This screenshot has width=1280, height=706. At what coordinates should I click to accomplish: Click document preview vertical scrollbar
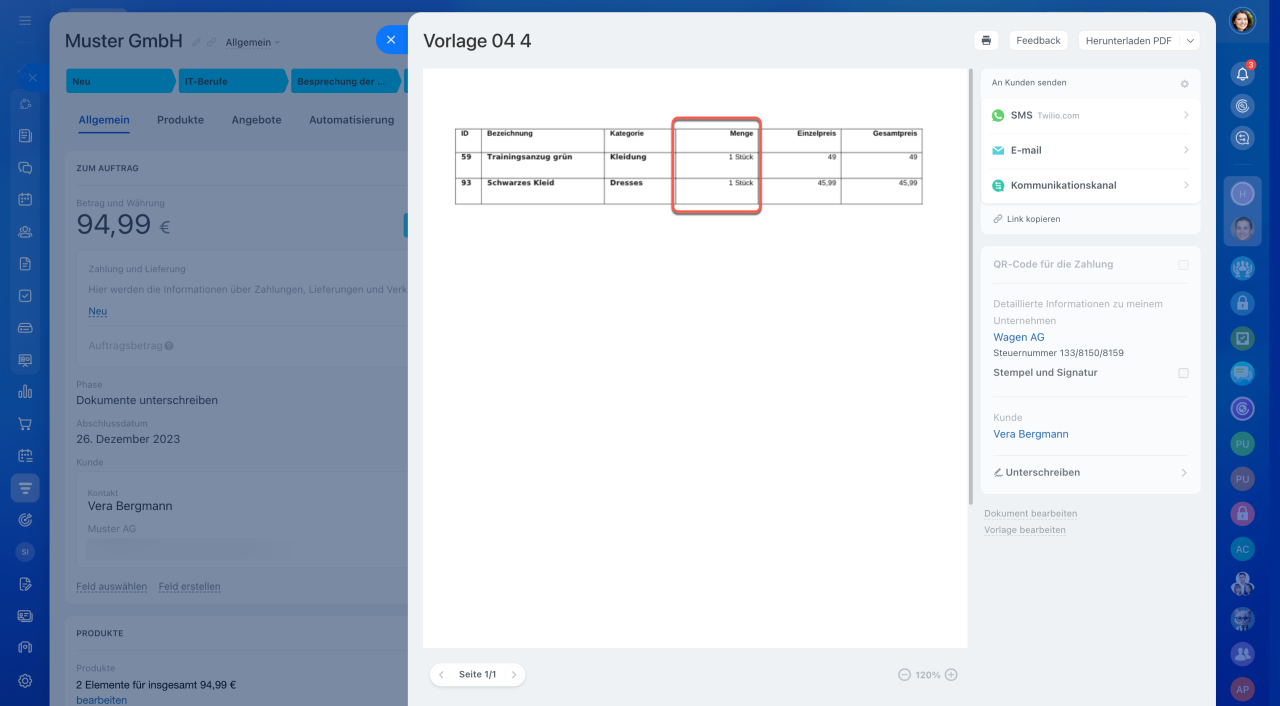[970, 287]
